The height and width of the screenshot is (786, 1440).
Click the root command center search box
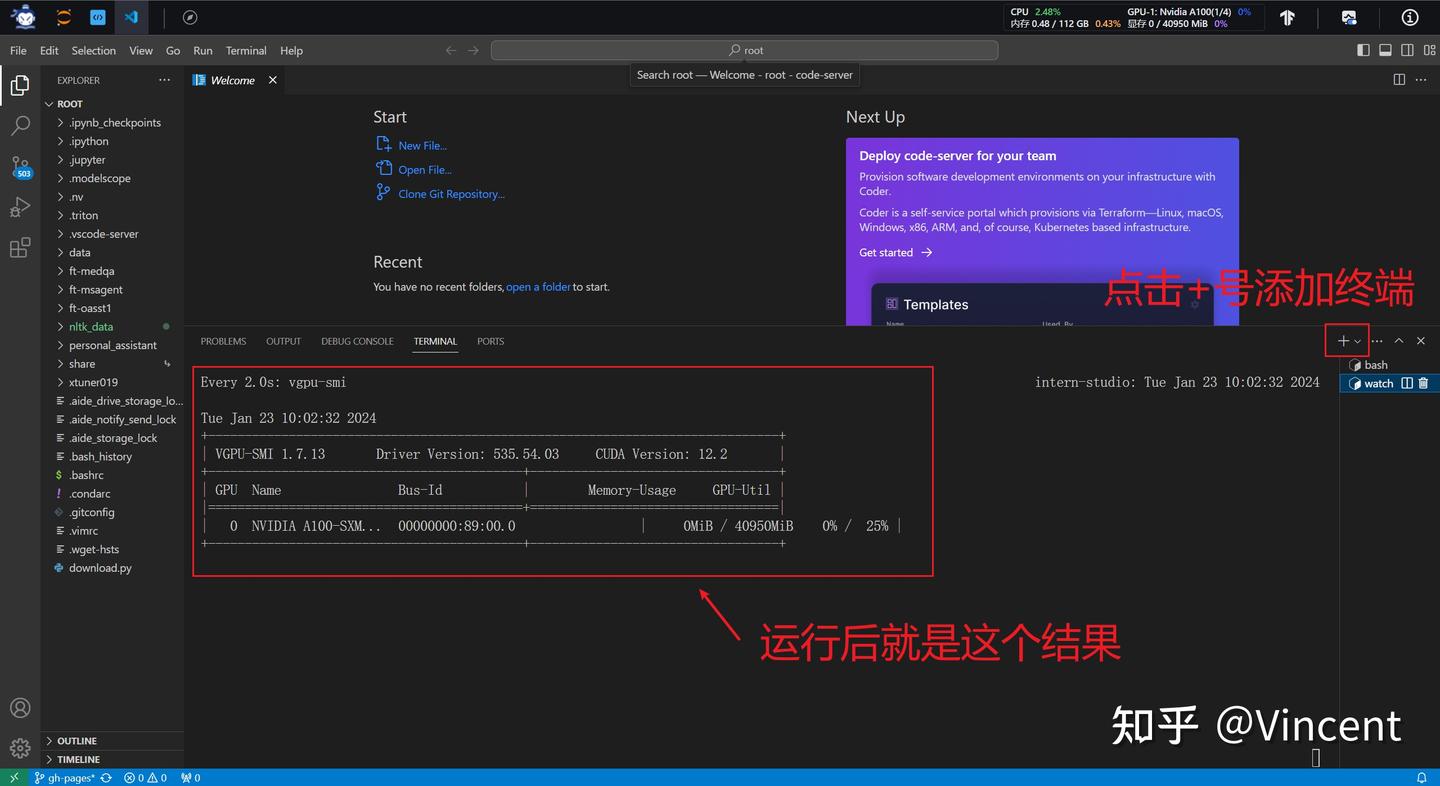(744, 50)
